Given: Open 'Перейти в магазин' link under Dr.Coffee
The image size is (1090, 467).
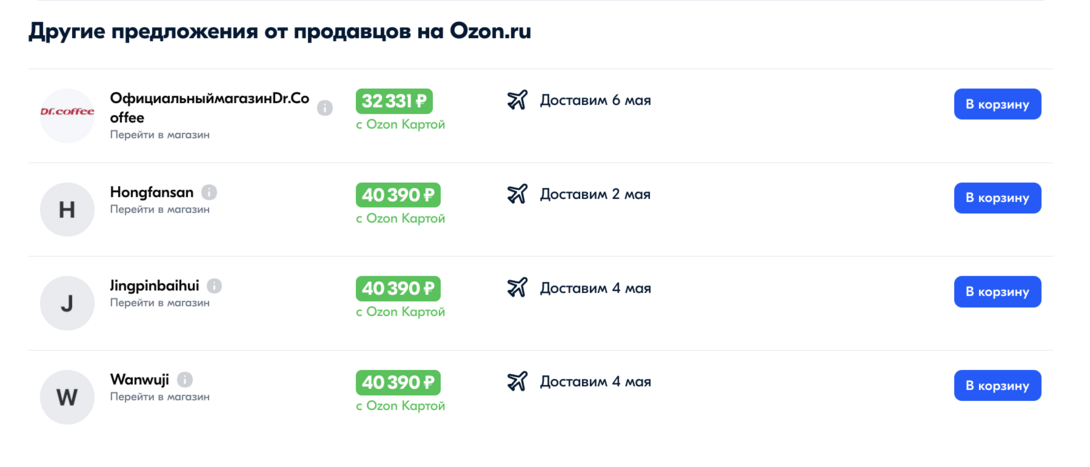Looking at the screenshot, I should (x=160, y=135).
